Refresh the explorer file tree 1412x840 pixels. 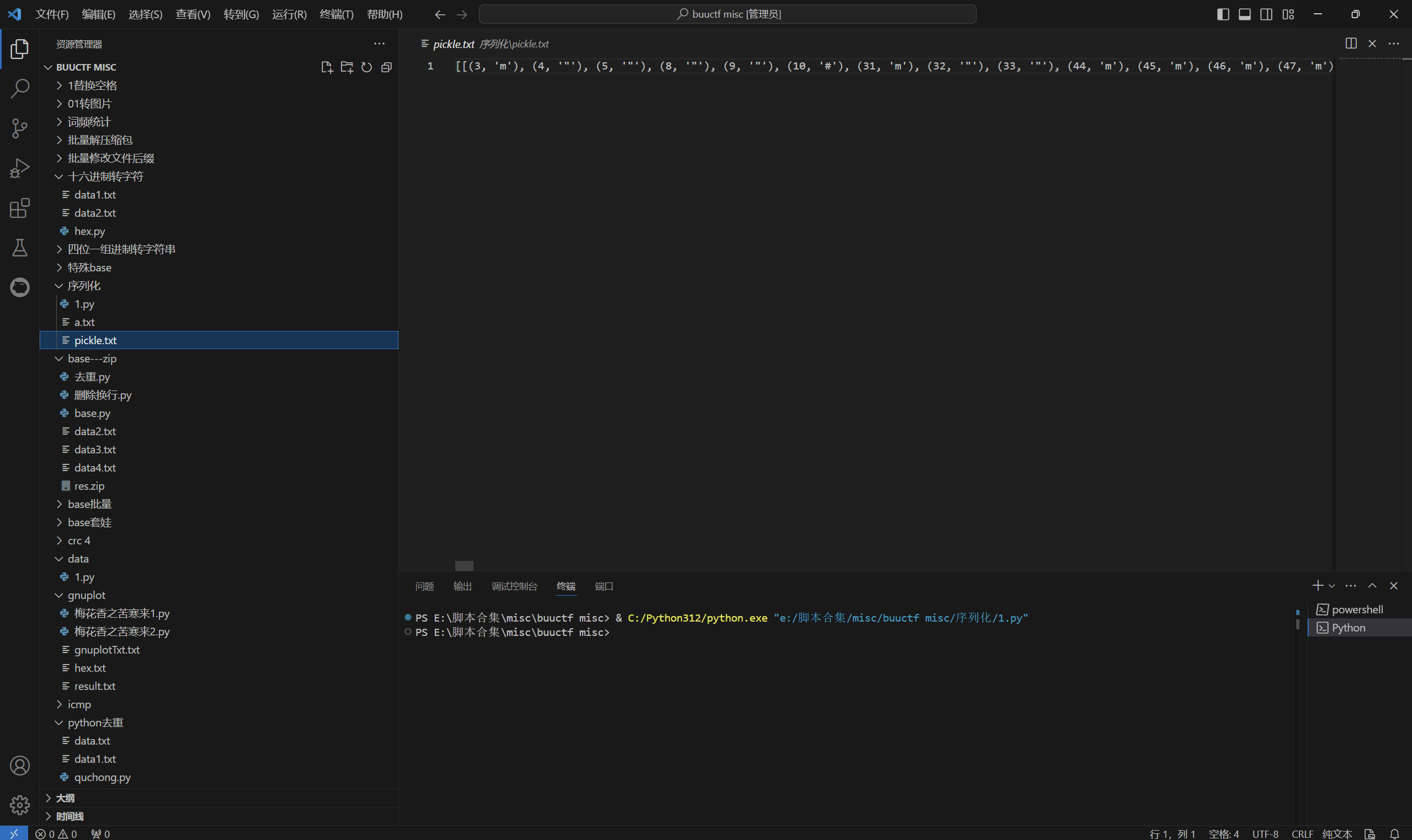pos(366,67)
